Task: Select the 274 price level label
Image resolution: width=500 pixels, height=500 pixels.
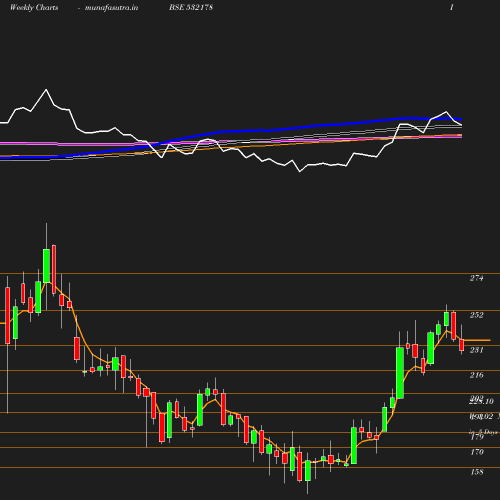Action: pyautogui.click(x=476, y=278)
